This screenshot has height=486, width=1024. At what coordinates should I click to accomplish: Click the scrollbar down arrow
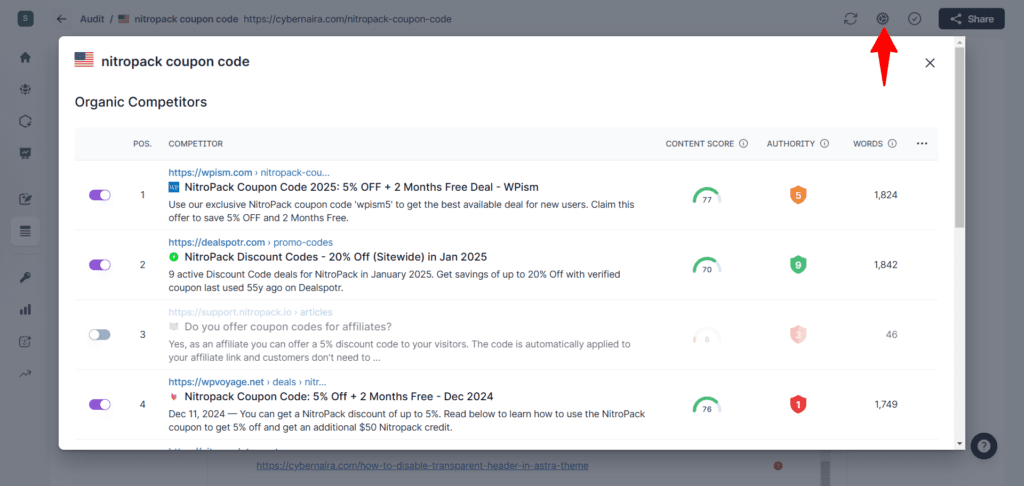click(x=959, y=444)
